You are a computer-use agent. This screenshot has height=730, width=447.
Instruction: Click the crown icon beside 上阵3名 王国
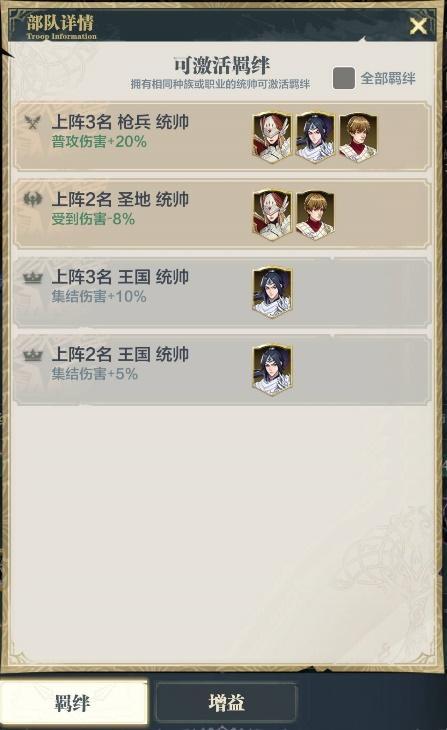coord(33,278)
